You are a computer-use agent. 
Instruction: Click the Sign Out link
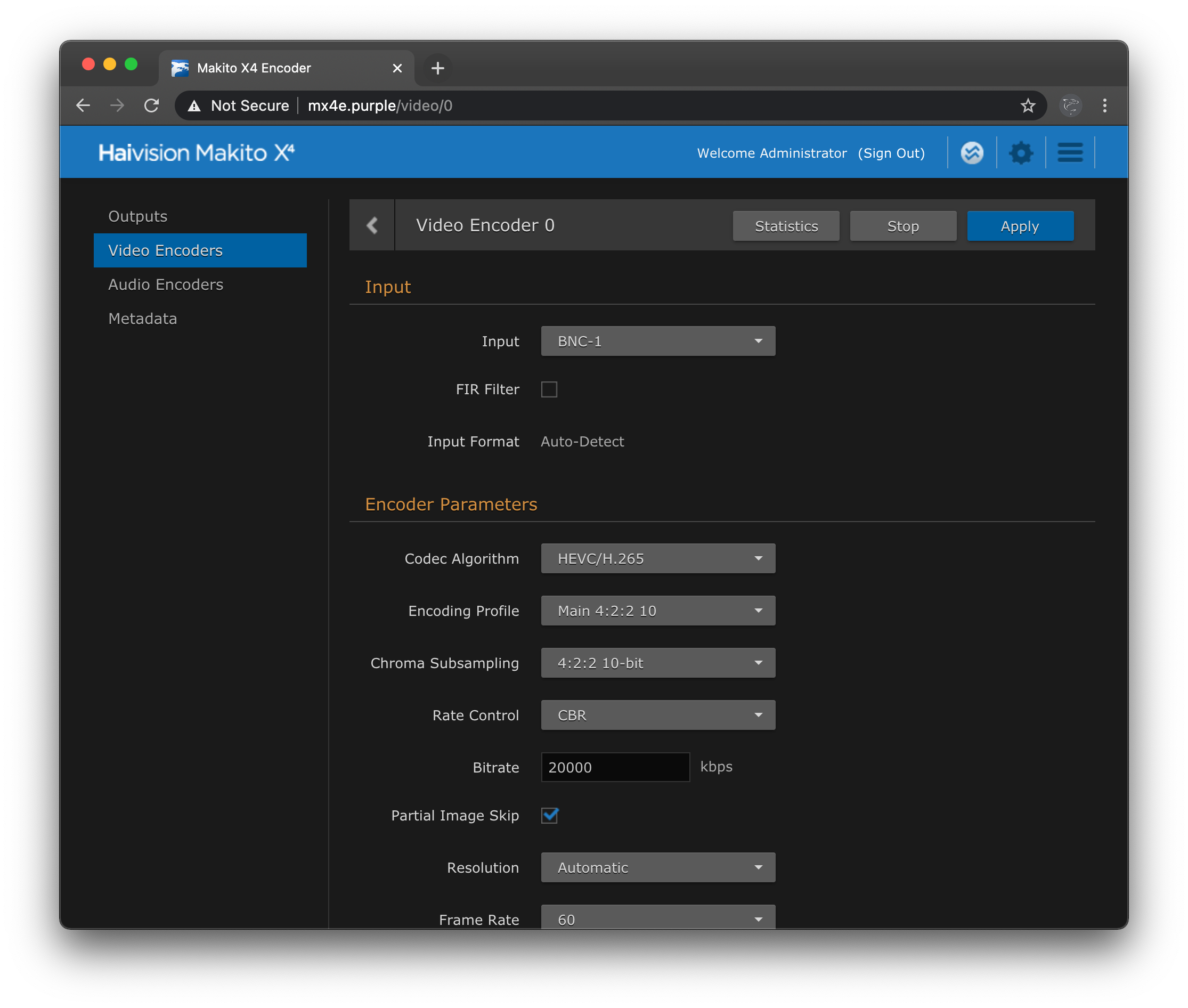[891, 153]
